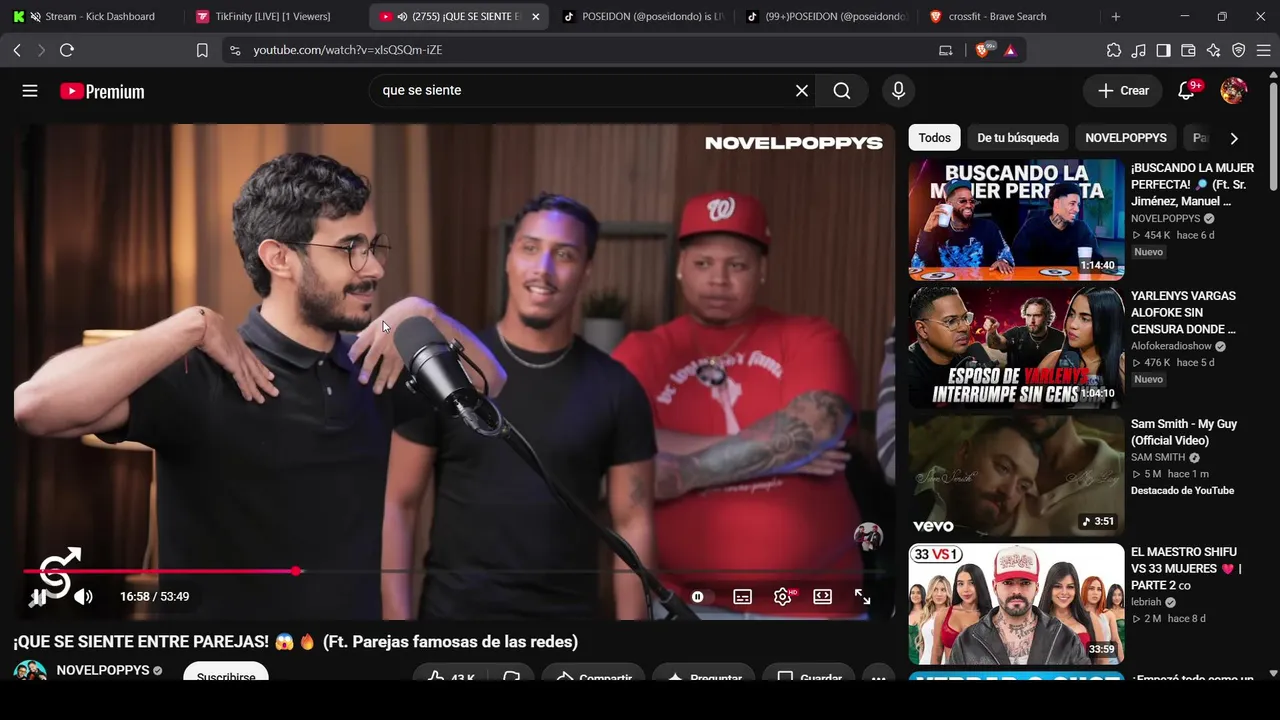
Task: Open the YouTube account avatar menu
Action: 1234,91
